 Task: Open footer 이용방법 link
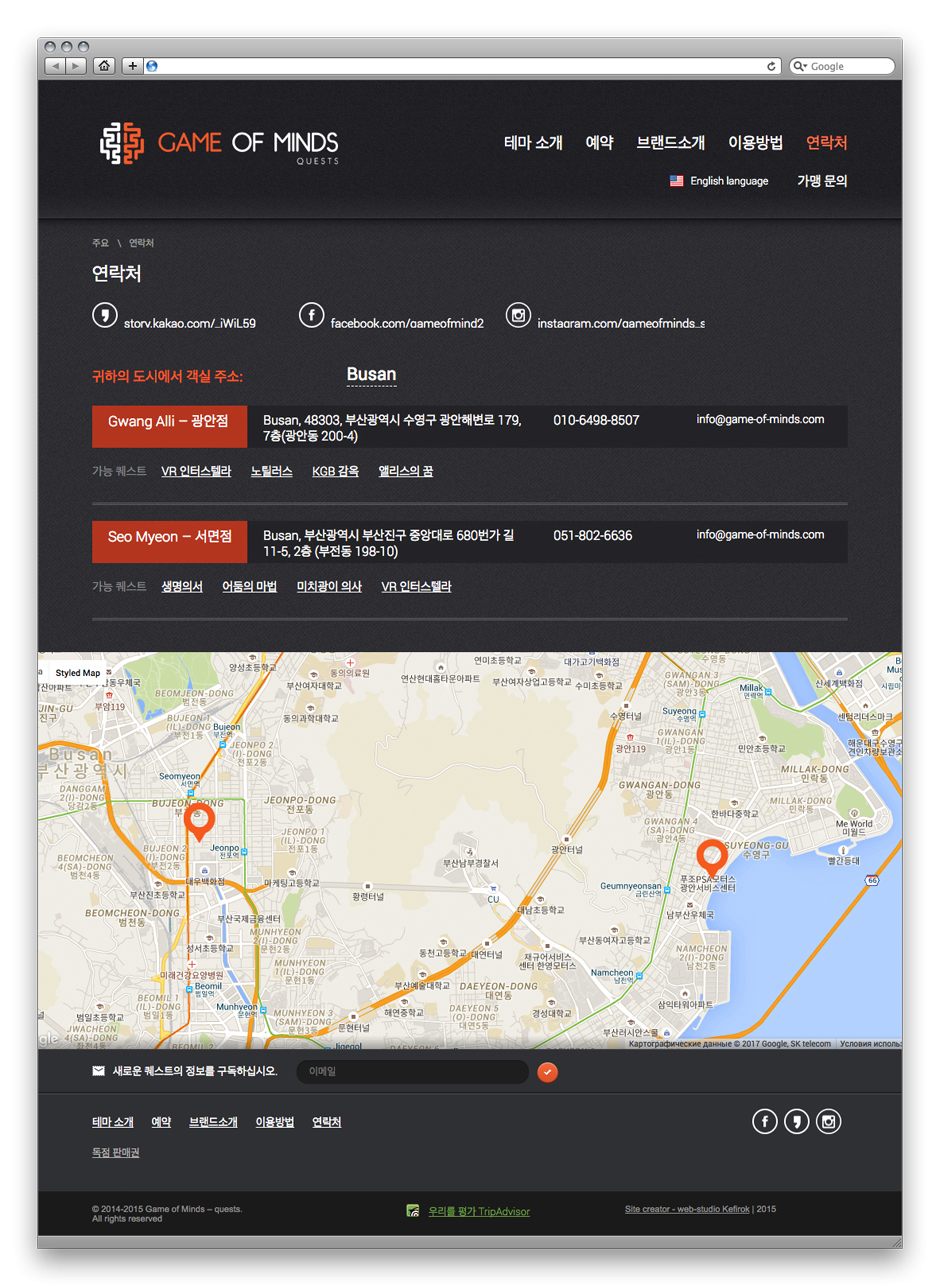(x=275, y=1122)
